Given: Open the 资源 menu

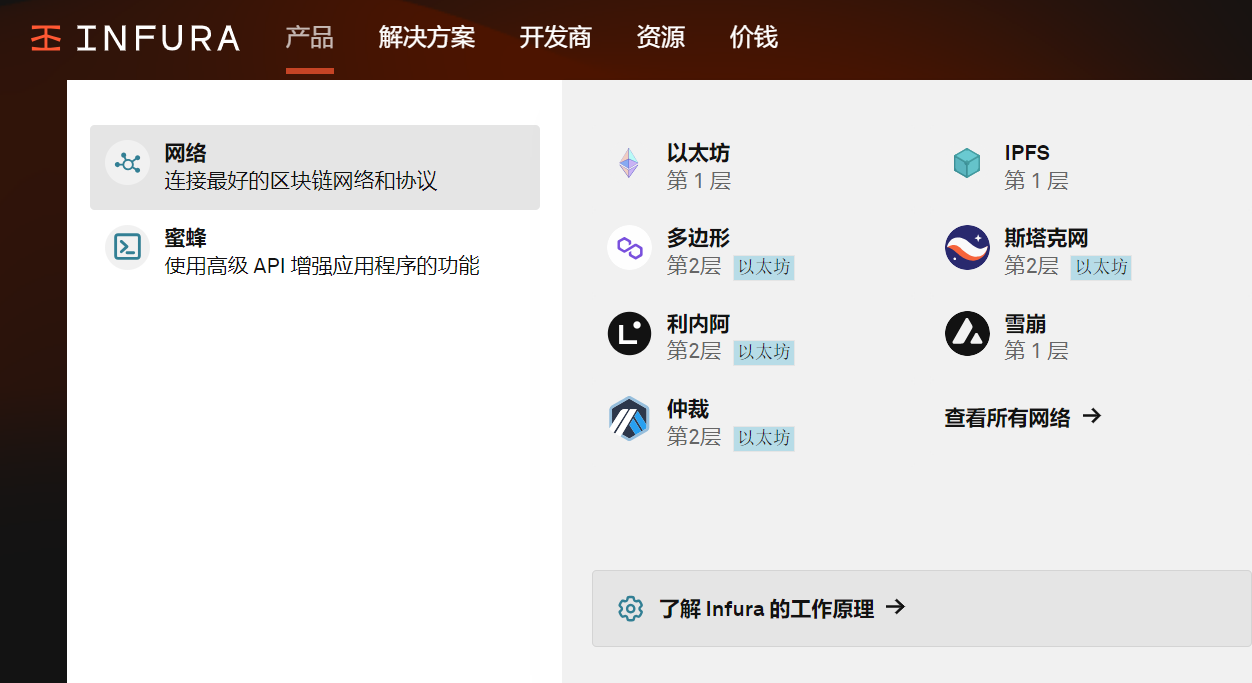Looking at the screenshot, I should (661, 38).
